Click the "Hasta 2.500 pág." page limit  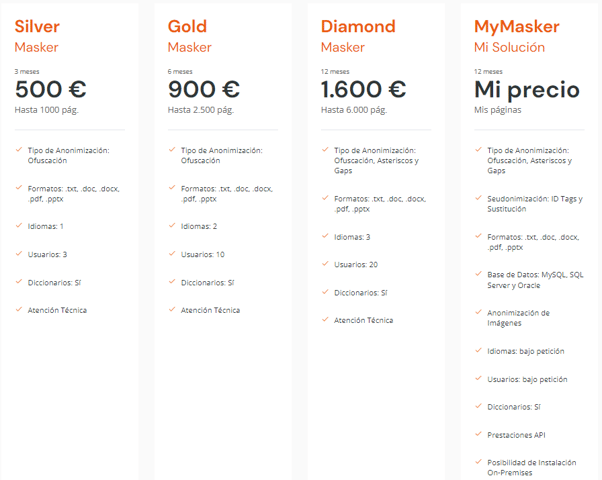[x=201, y=108]
